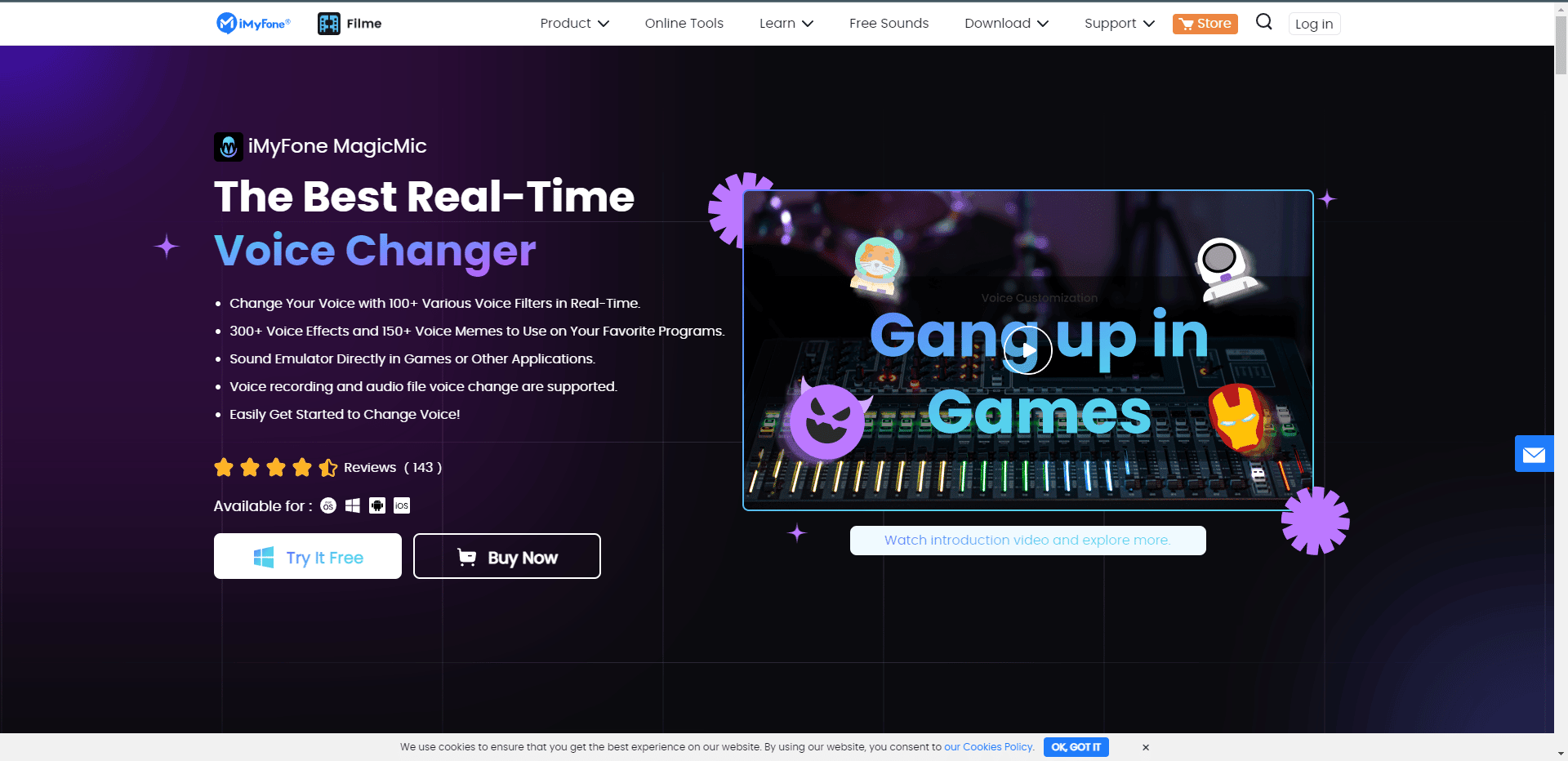1568x761 pixels.
Task: Play the introduction video
Action: click(x=1027, y=350)
